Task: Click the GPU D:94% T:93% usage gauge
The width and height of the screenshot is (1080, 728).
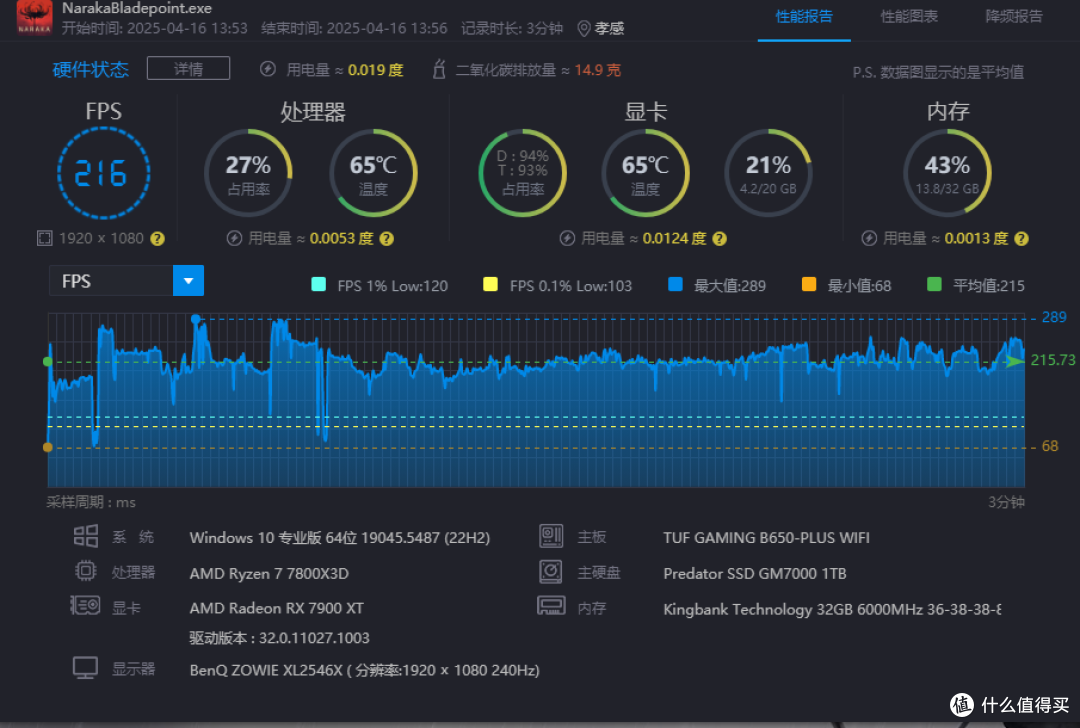Action: 523,173
